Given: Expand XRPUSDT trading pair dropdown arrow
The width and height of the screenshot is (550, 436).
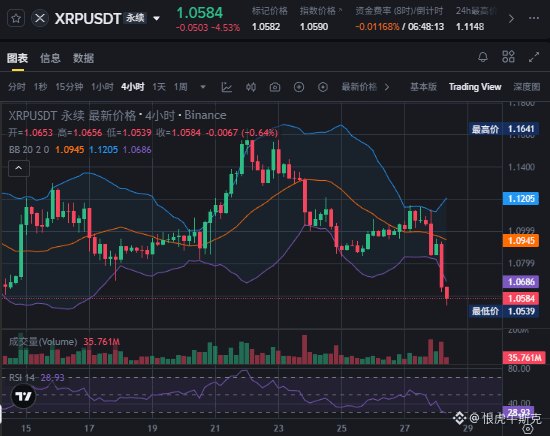Looking at the screenshot, I should pos(157,18).
